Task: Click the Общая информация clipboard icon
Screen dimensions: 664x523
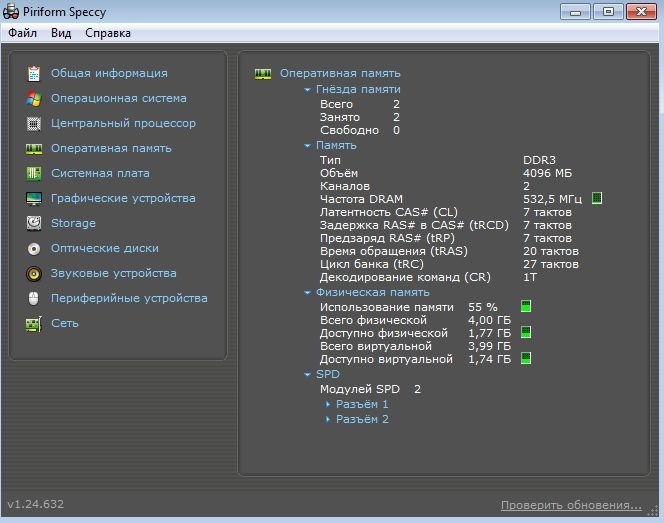Action: click(34, 73)
